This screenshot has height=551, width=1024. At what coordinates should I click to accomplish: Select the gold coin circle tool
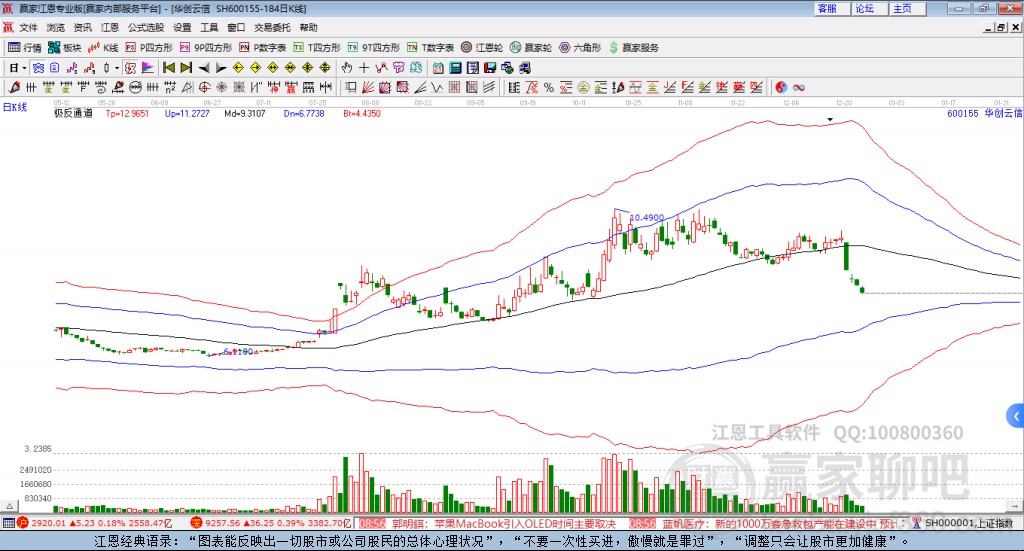point(583,87)
